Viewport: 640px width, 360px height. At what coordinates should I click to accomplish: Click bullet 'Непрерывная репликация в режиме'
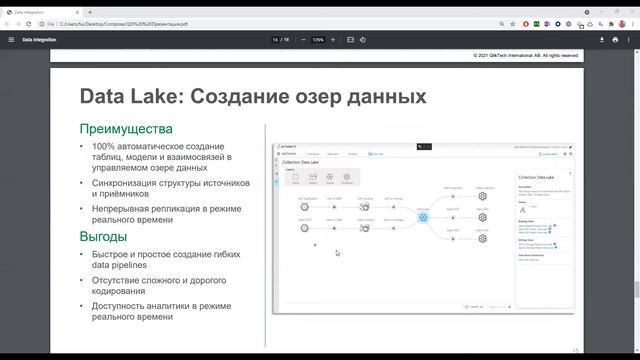tap(167, 214)
